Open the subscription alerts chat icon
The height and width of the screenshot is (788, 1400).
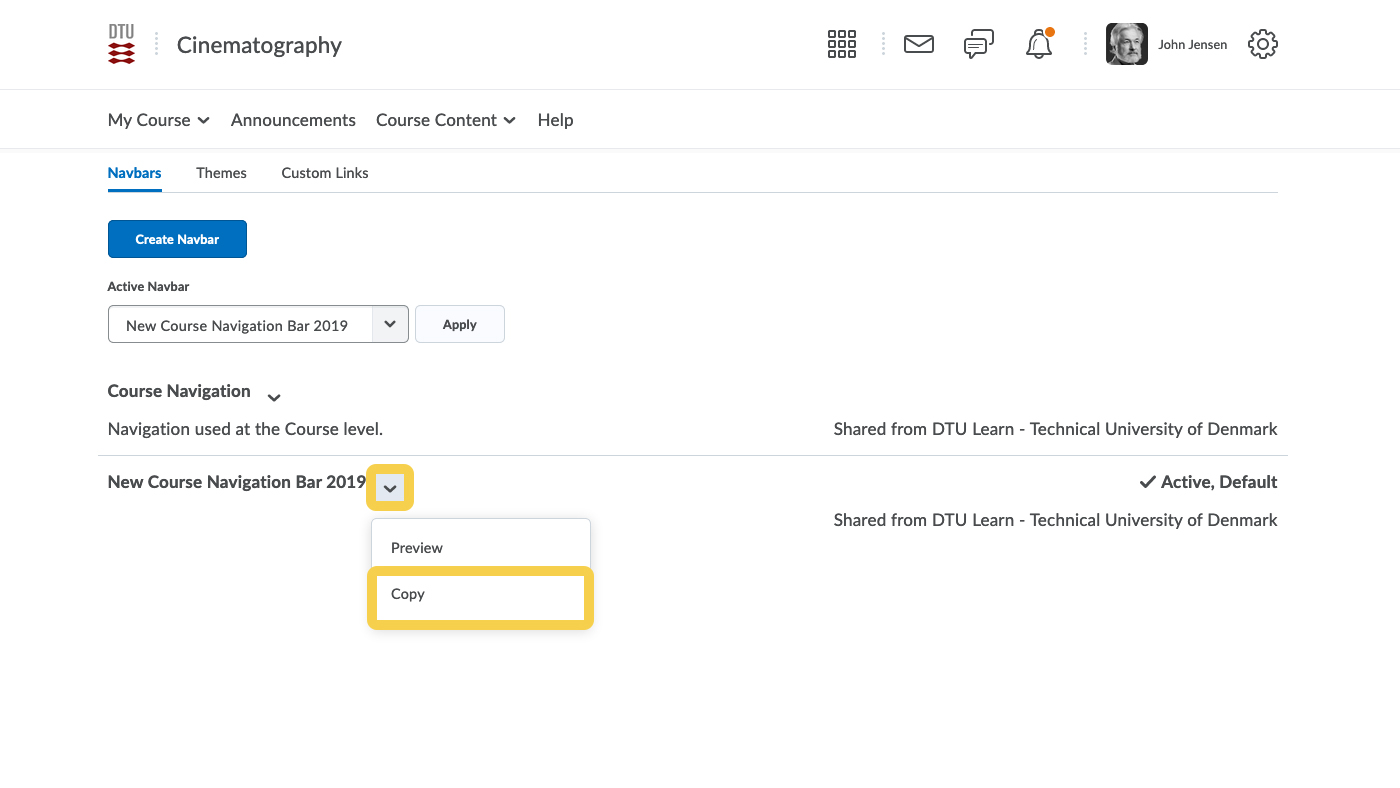978,44
